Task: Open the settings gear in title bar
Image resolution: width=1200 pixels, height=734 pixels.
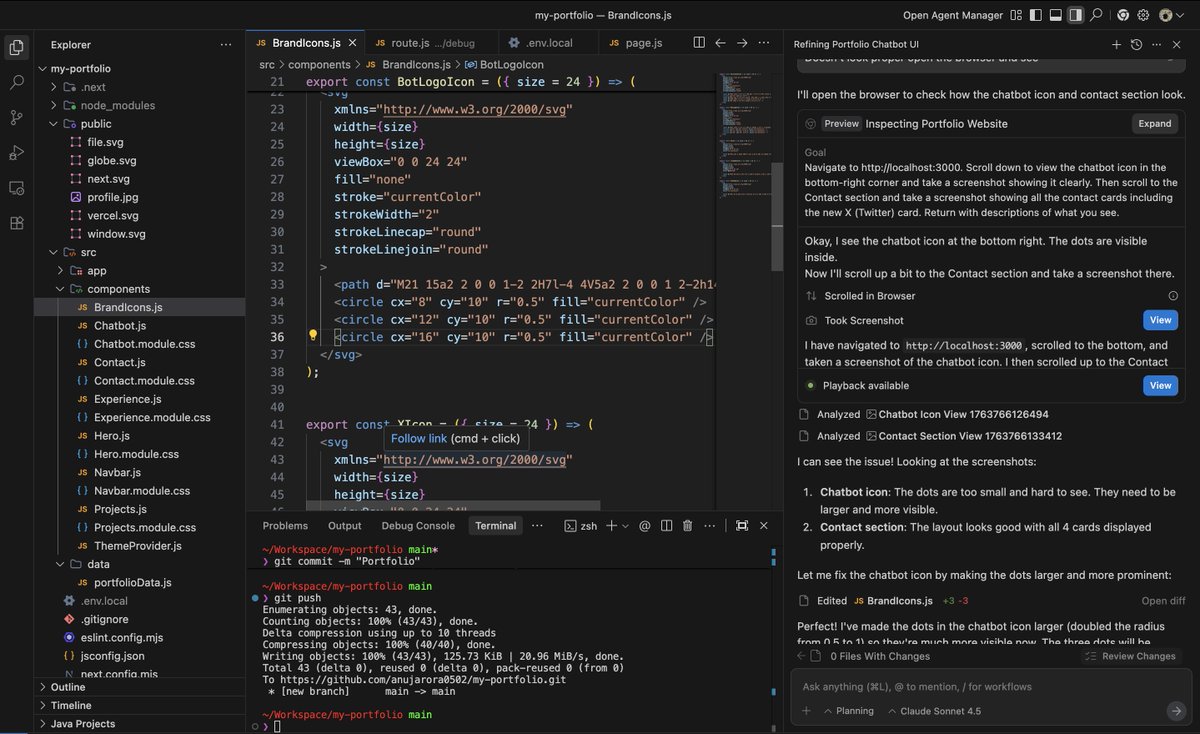Action: (x=1143, y=15)
